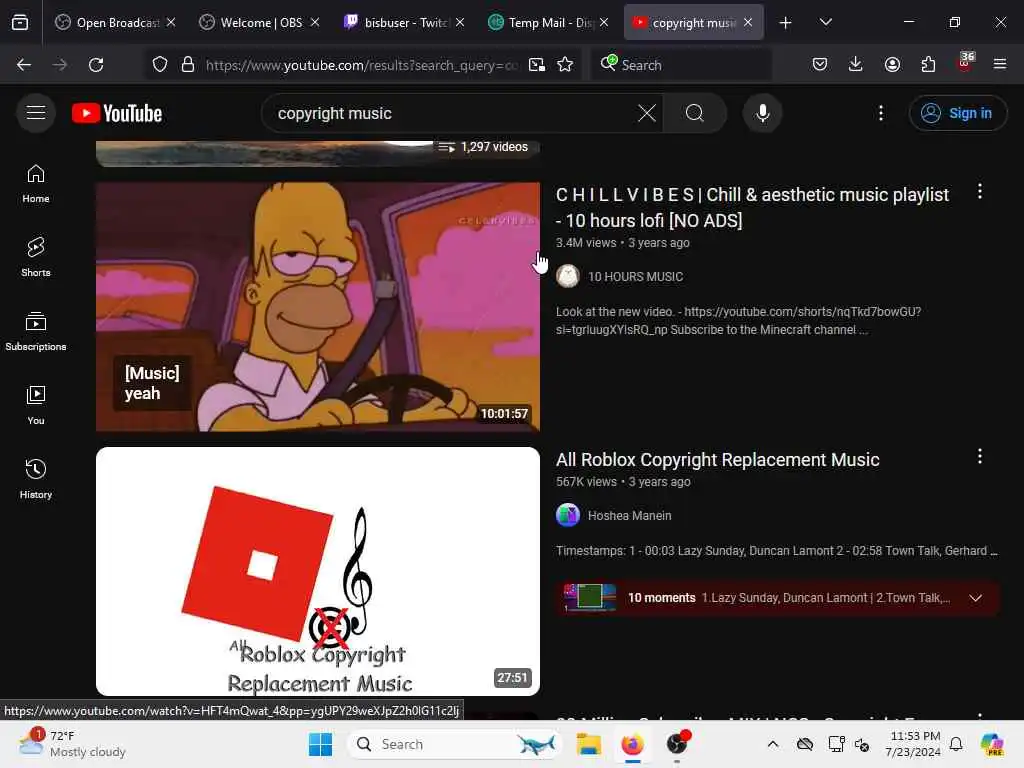Open Copilot preview taskbar icon
The height and width of the screenshot is (768, 1024).
(992, 744)
